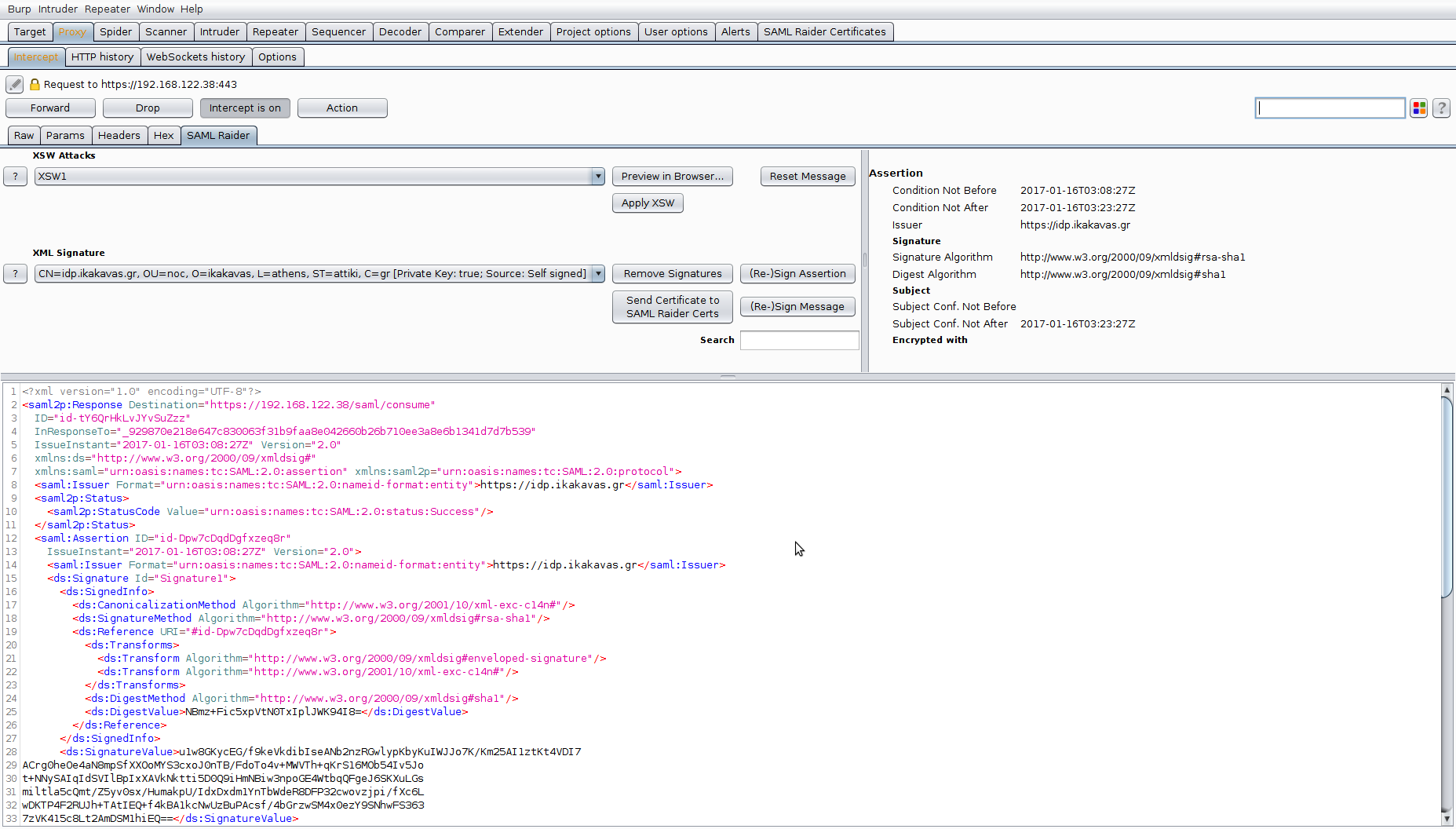Switch to the Headers message view tab

point(119,136)
